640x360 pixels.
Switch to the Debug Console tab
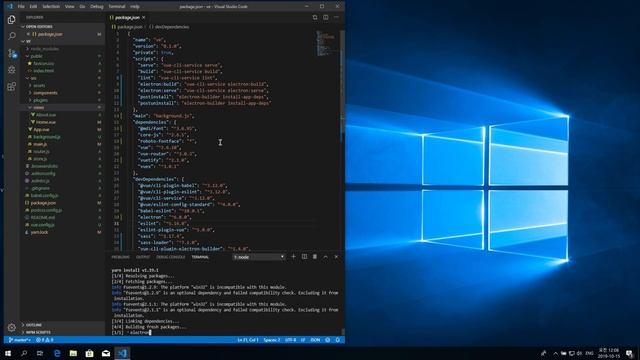tap(171, 257)
